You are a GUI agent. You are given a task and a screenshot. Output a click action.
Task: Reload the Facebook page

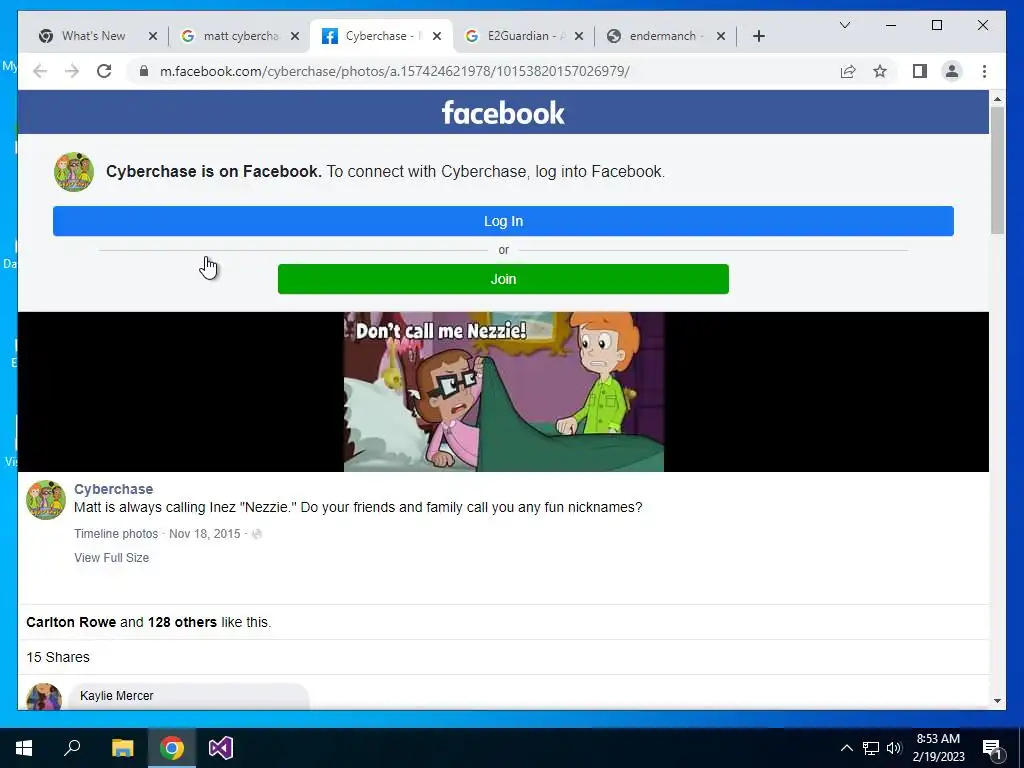pyautogui.click(x=104, y=71)
